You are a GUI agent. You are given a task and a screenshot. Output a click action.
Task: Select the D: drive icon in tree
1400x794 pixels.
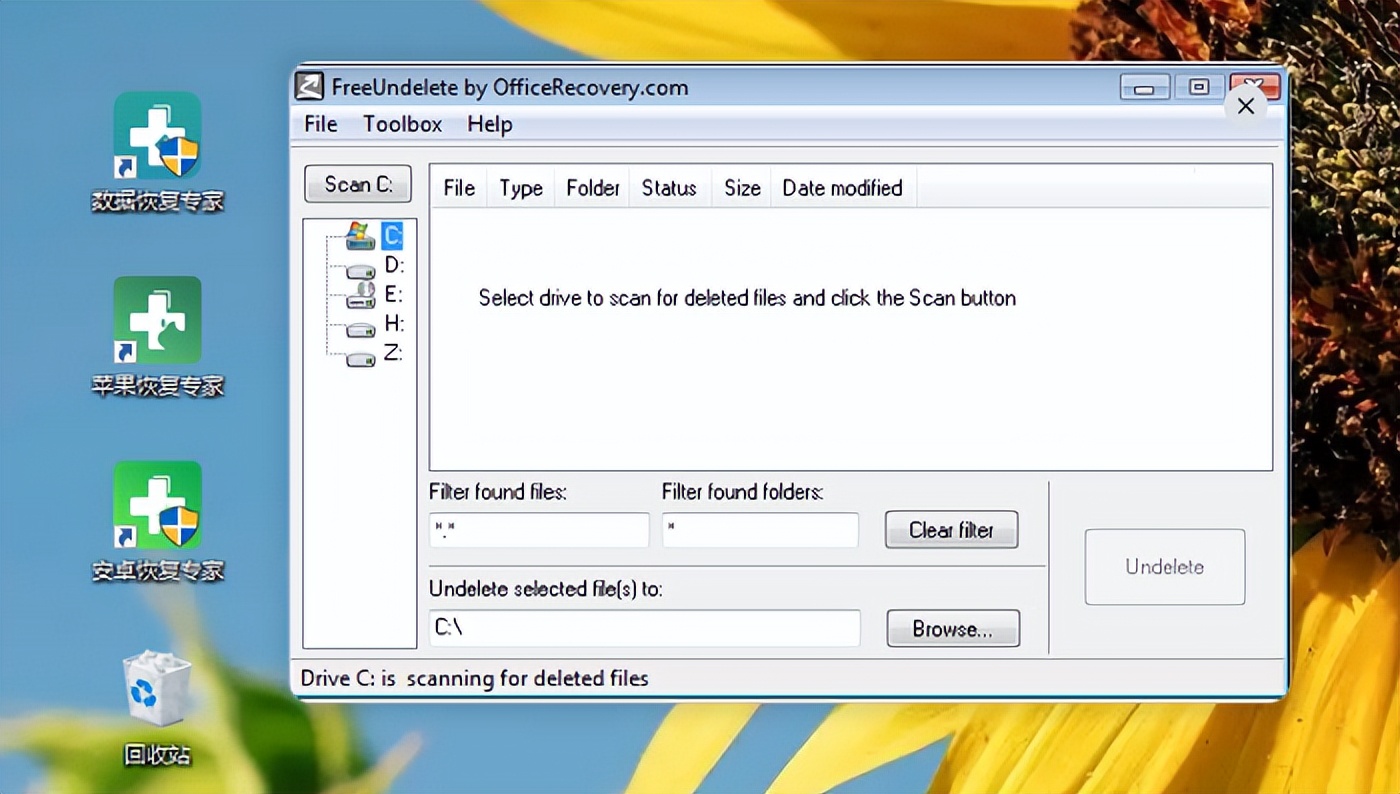coord(360,271)
